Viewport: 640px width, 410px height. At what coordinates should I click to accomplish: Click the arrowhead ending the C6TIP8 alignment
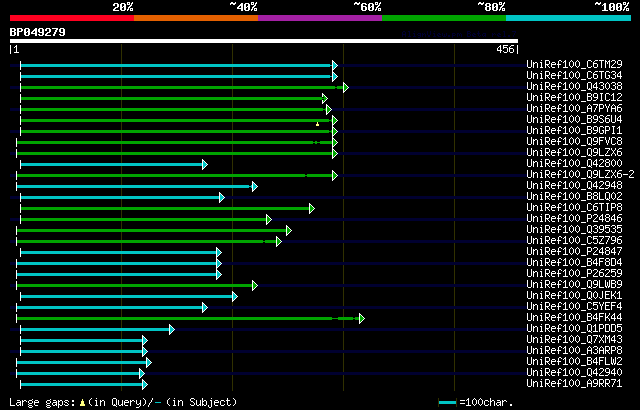(312, 208)
